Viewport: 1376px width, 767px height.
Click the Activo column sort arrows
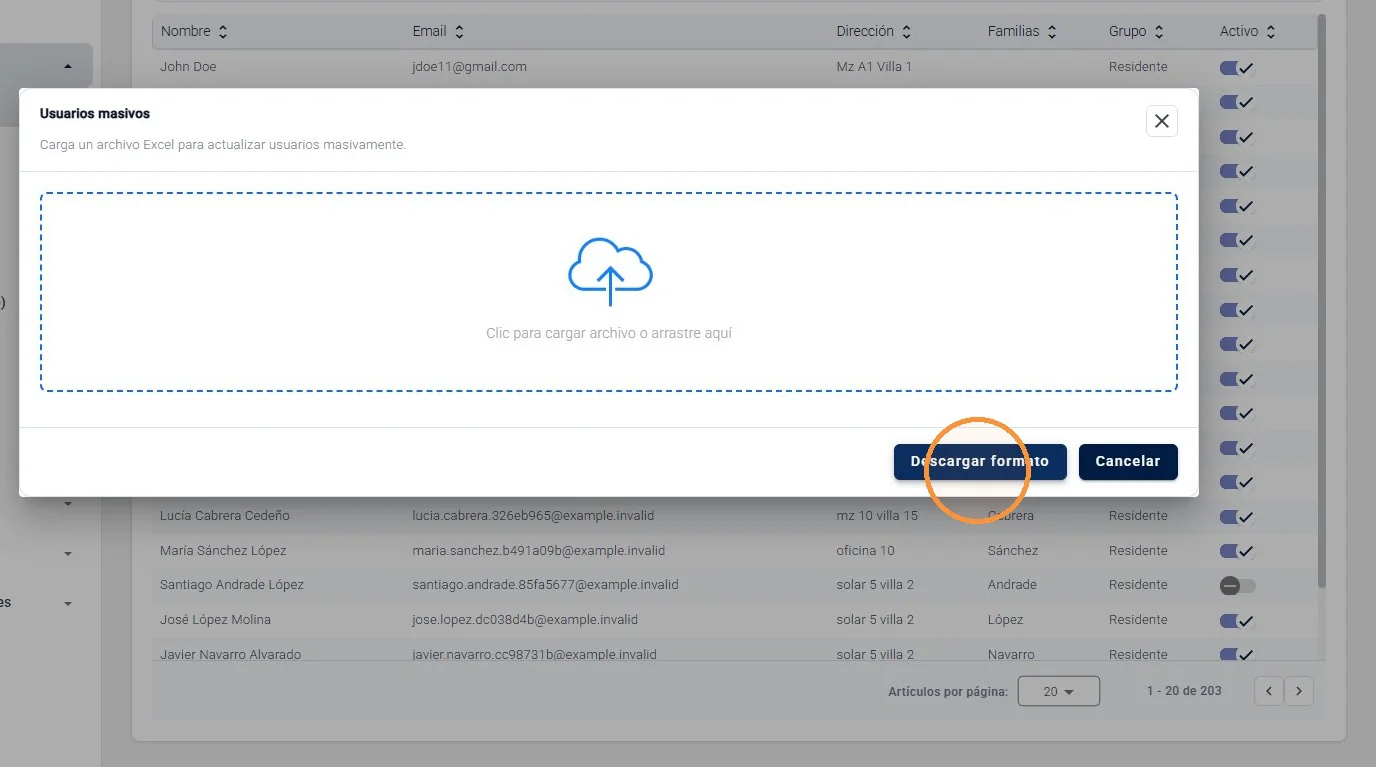[x=1271, y=32]
